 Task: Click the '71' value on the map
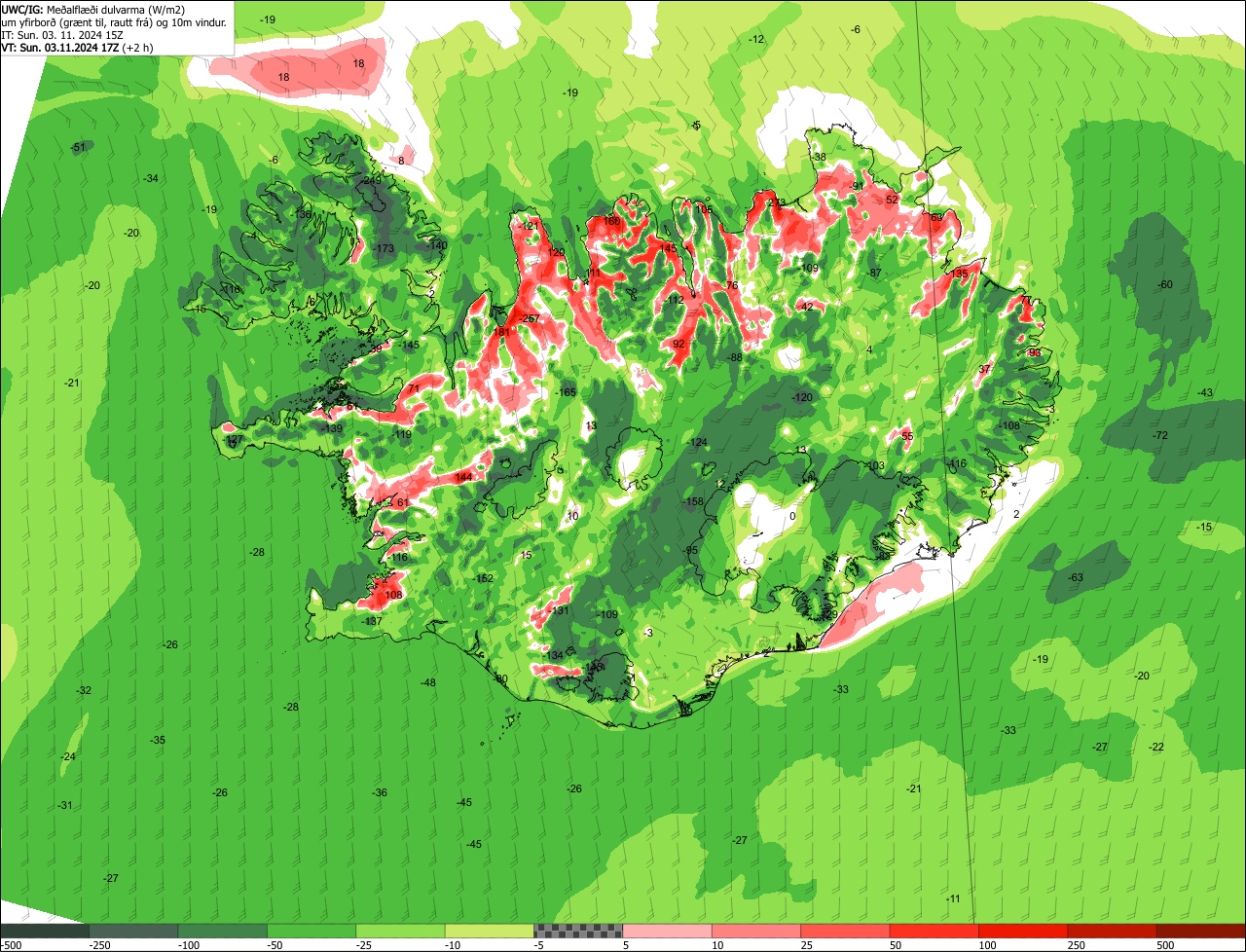[414, 389]
